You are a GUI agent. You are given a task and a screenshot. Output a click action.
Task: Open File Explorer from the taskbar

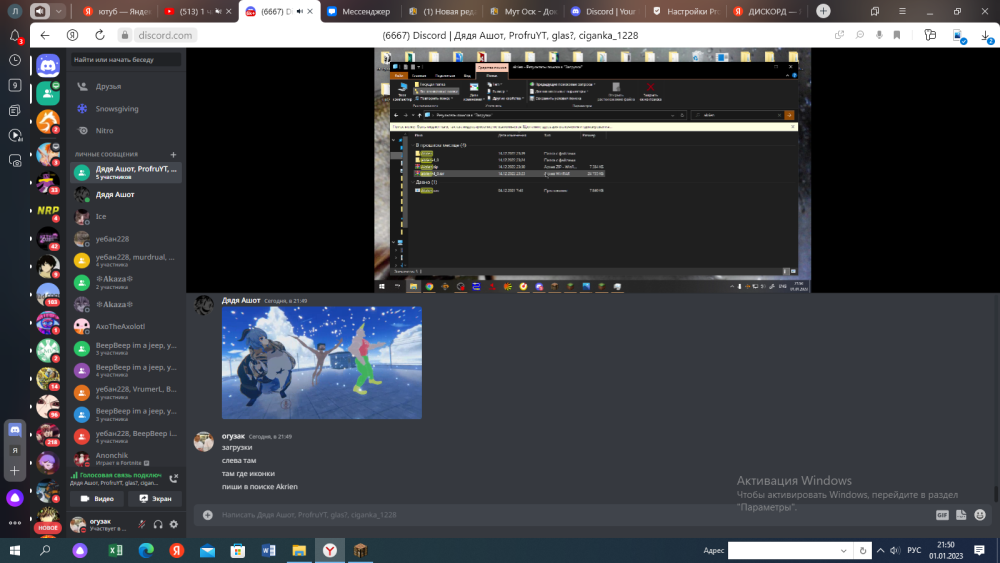[299, 550]
